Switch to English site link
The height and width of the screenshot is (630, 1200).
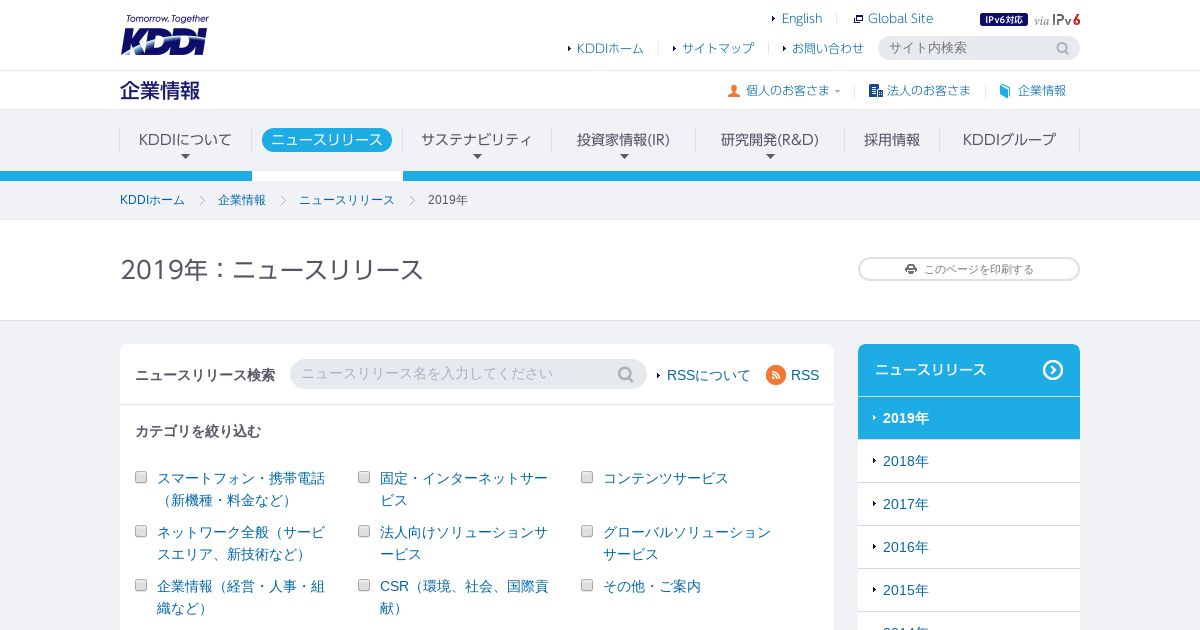click(x=802, y=19)
